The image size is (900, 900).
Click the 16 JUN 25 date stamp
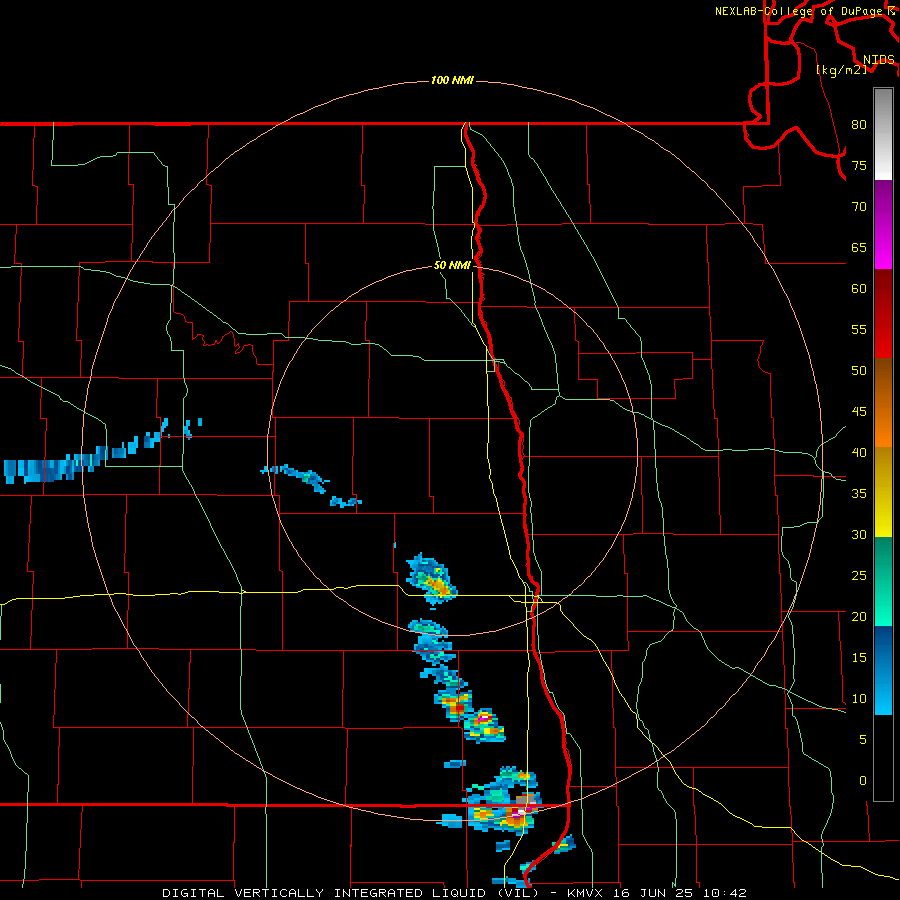(x=651, y=893)
